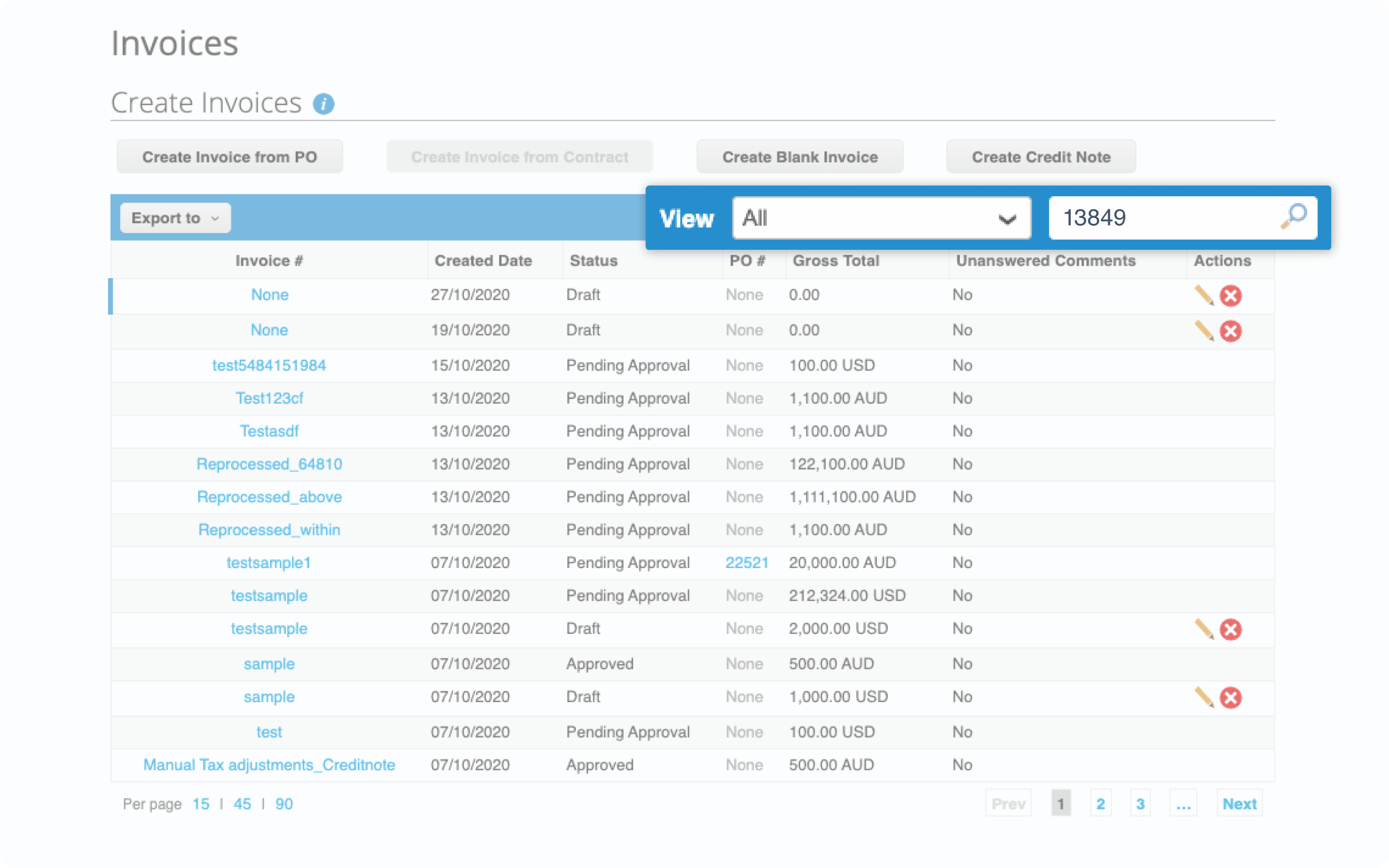Open PO number 22521

747,563
